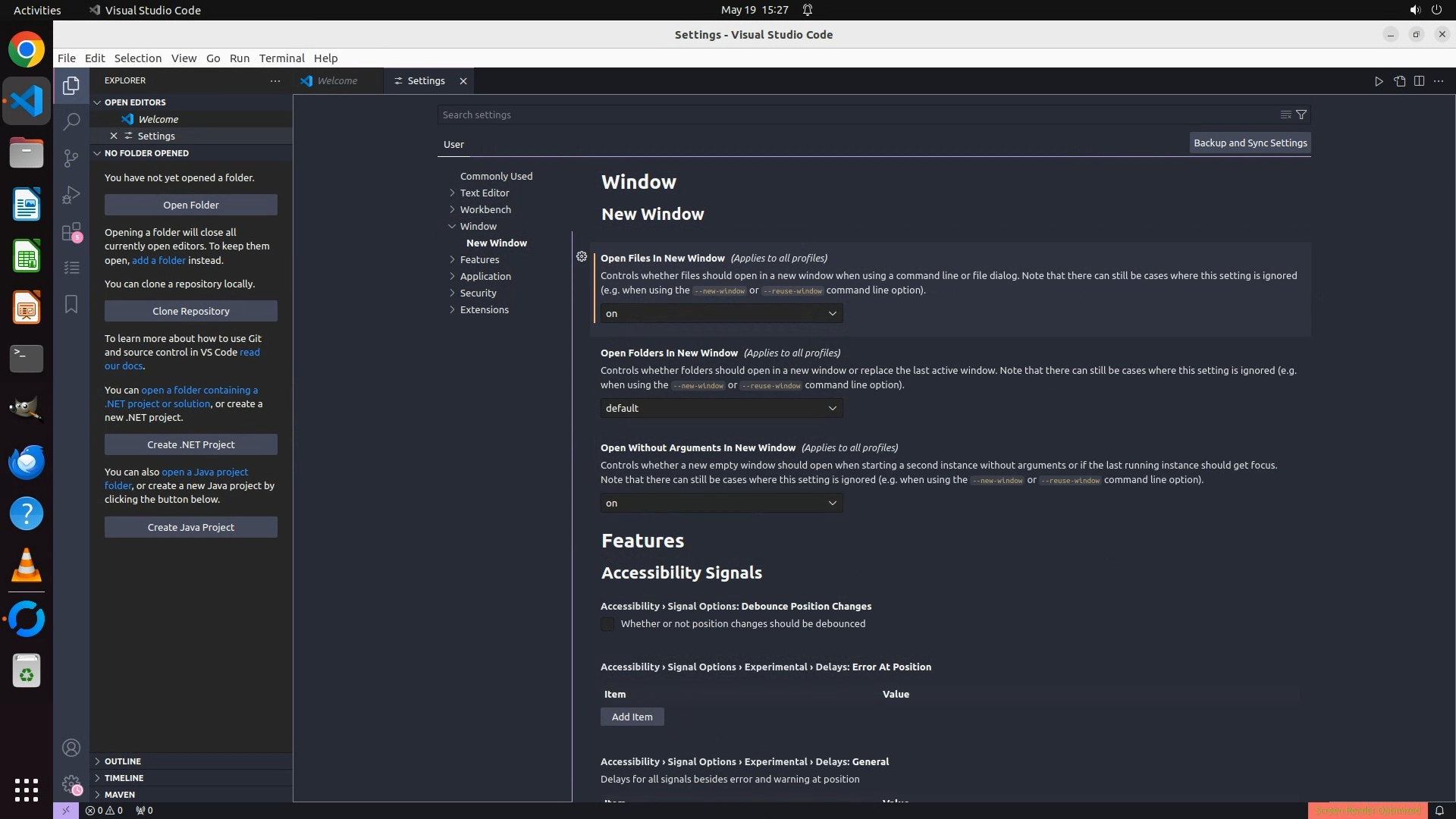Click the Backup and Sync Settings button
The width and height of the screenshot is (1456, 819).
pyautogui.click(x=1250, y=143)
